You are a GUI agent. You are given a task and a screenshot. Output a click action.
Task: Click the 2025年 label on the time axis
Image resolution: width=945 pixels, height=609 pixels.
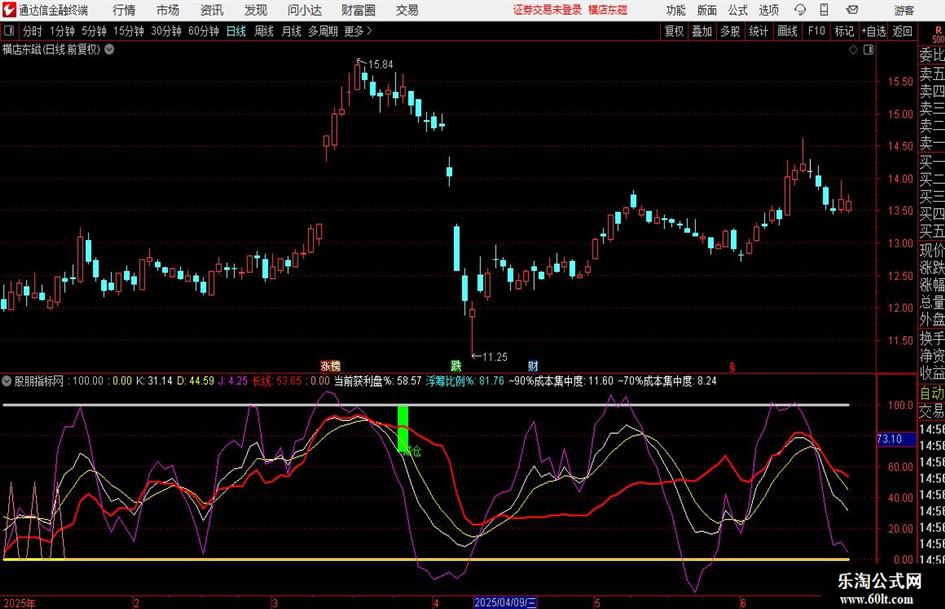click(19, 603)
